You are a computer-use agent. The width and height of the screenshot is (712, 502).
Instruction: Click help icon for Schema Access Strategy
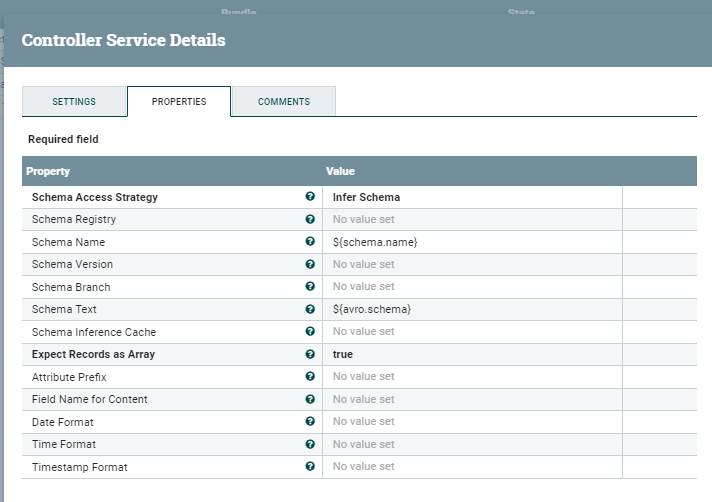[x=310, y=197]
